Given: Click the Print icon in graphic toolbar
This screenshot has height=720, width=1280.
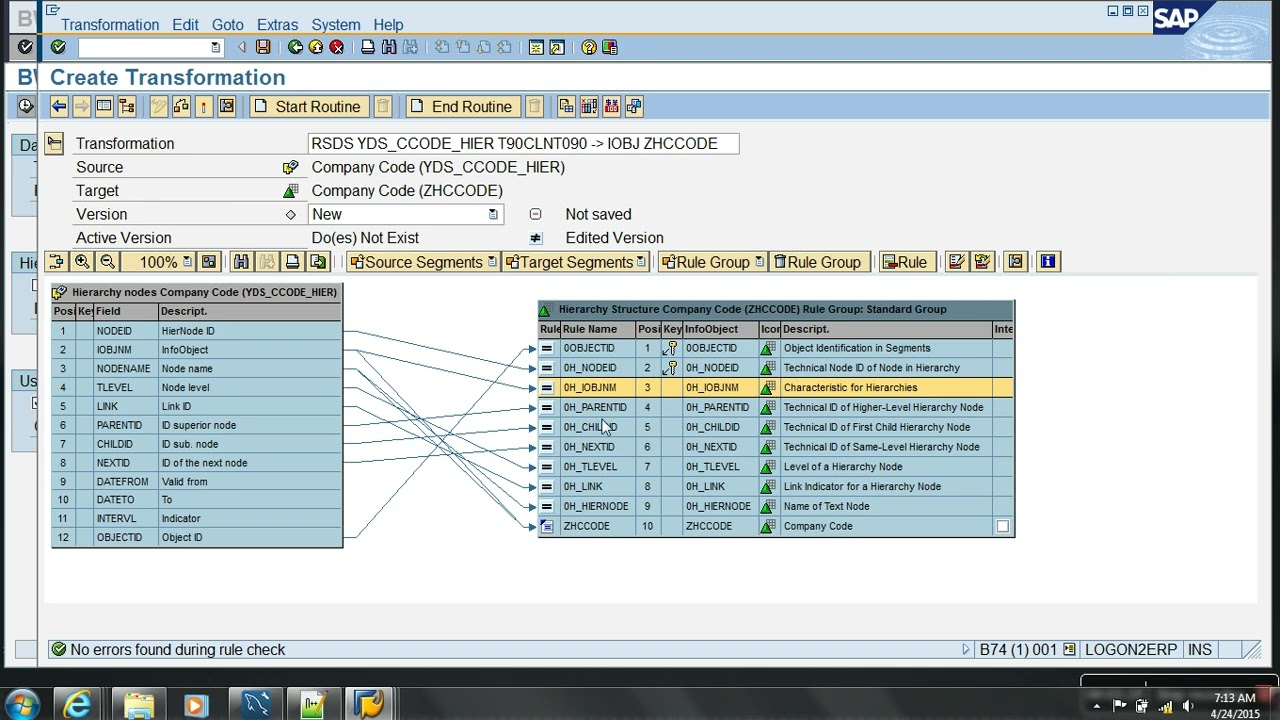Looking at the screenshot, I should point(293,262).
